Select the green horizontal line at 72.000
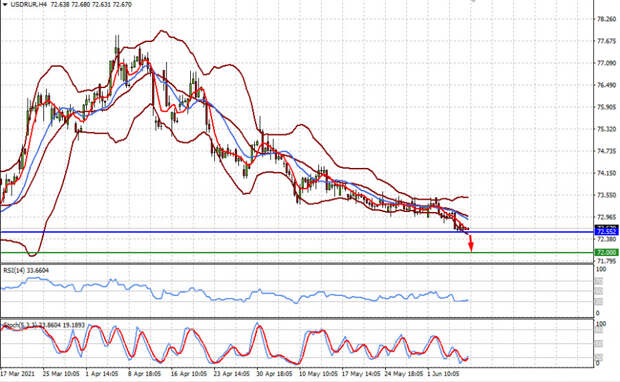The image size is (620, 382). 297,253
